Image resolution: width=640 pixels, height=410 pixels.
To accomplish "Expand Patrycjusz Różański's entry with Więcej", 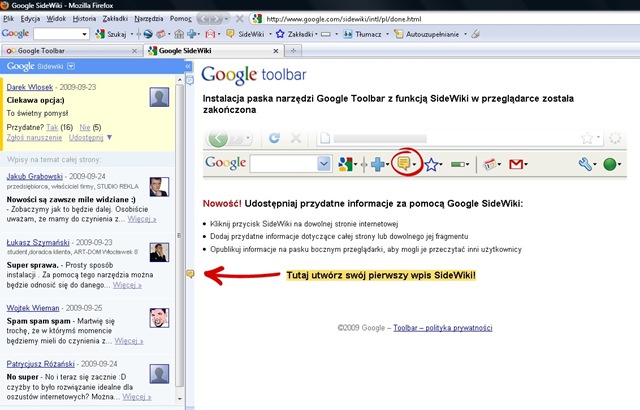I will tap(137, 397).
